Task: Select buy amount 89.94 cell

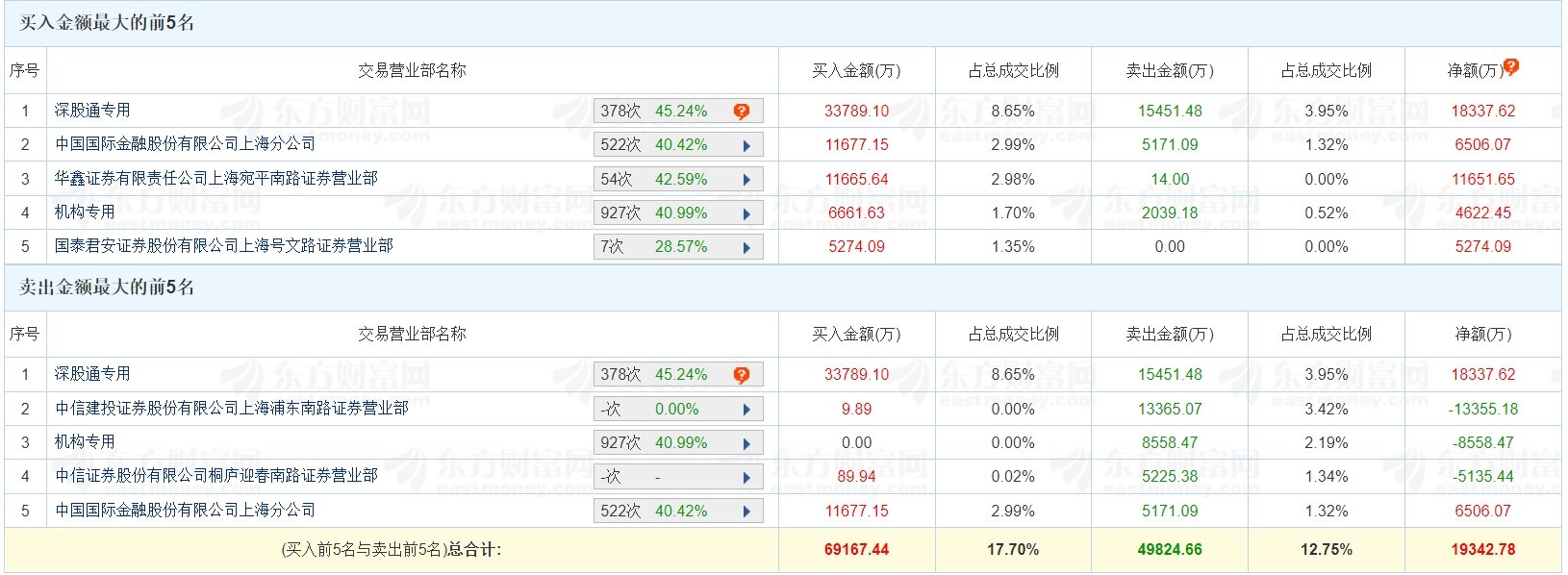Action: pyautogui.click(x=856, y=476)
